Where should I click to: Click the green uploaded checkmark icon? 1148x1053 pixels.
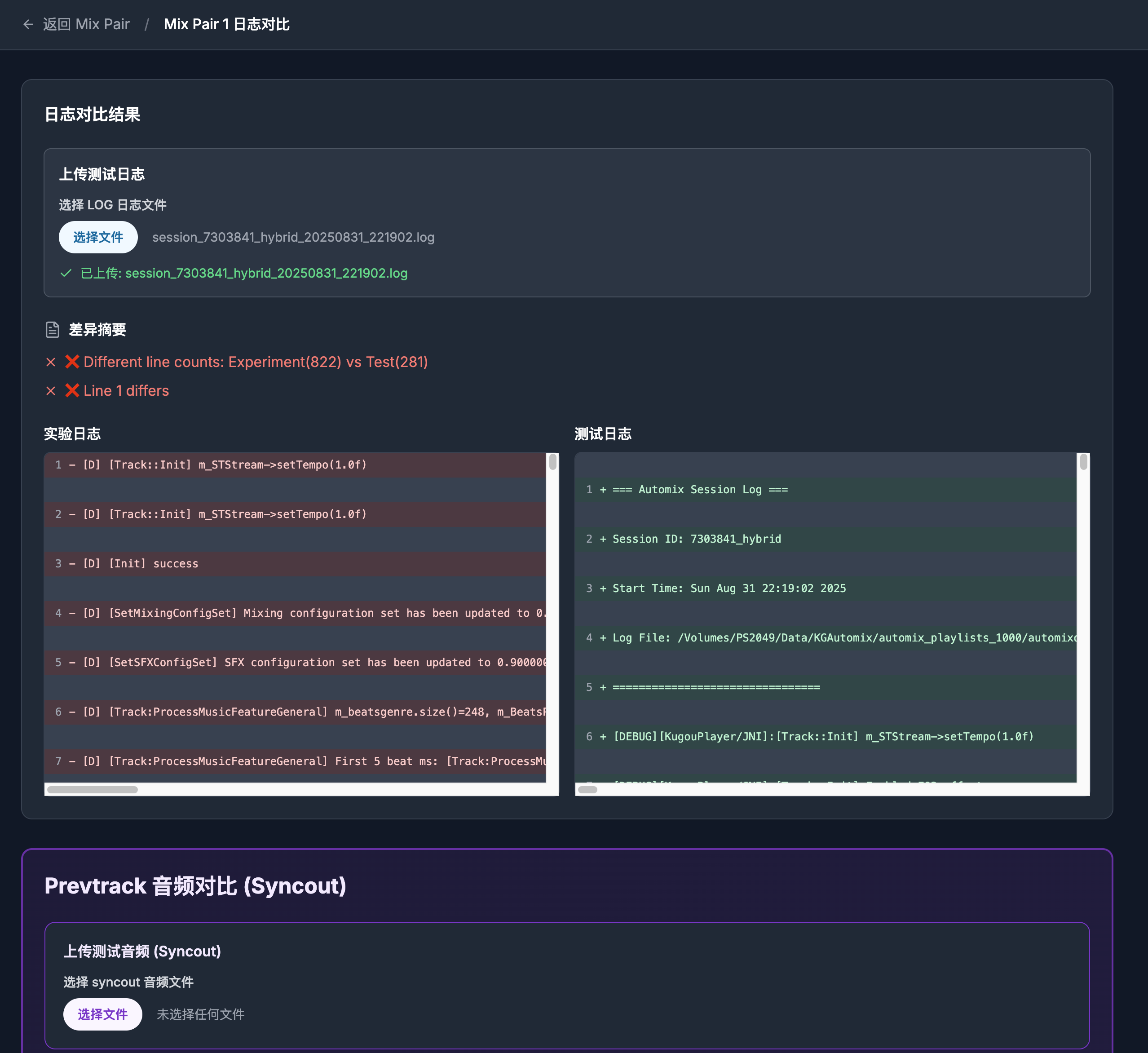(x=66, y=274)
